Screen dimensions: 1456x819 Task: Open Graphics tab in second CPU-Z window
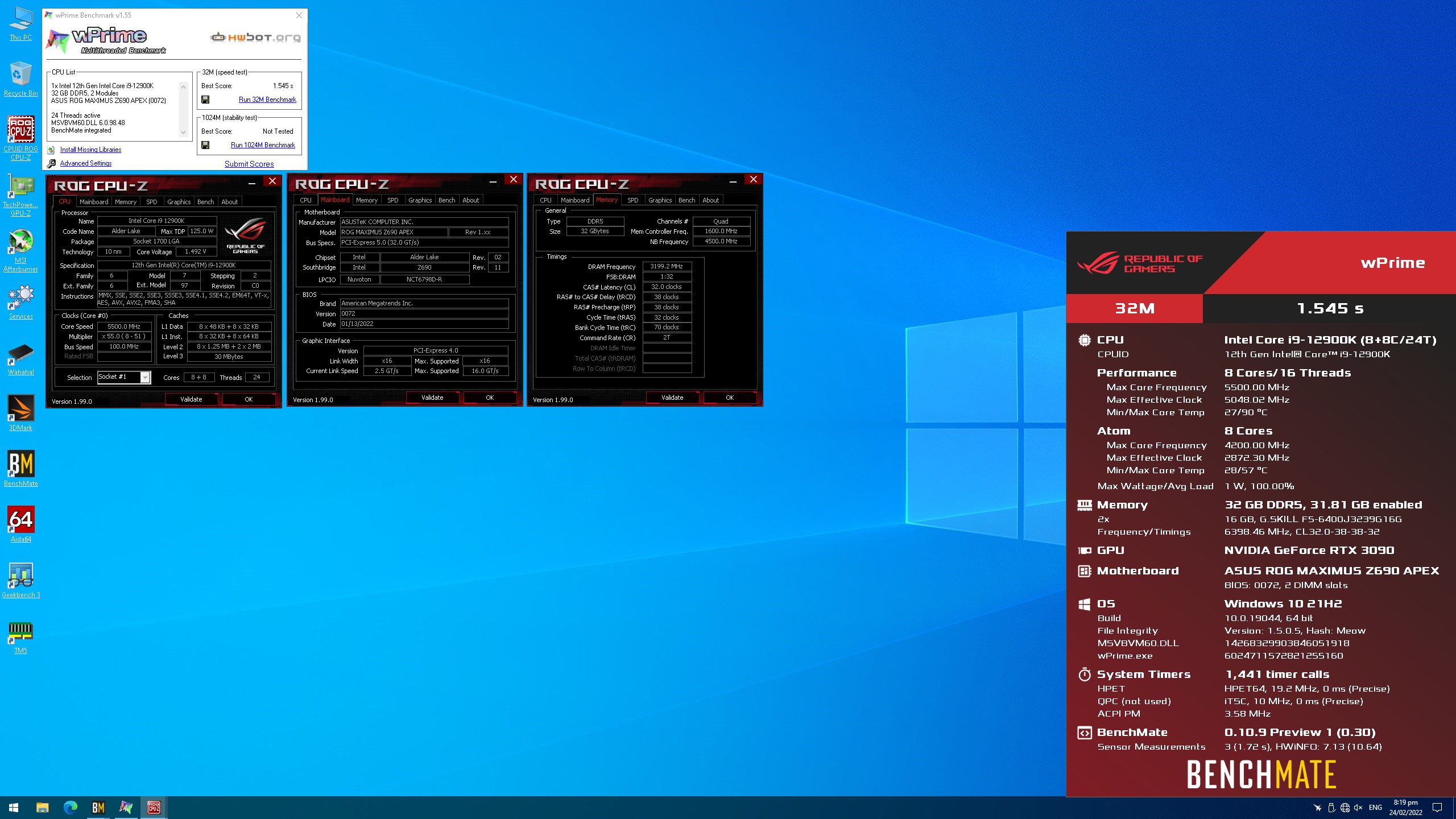(420, 200)
